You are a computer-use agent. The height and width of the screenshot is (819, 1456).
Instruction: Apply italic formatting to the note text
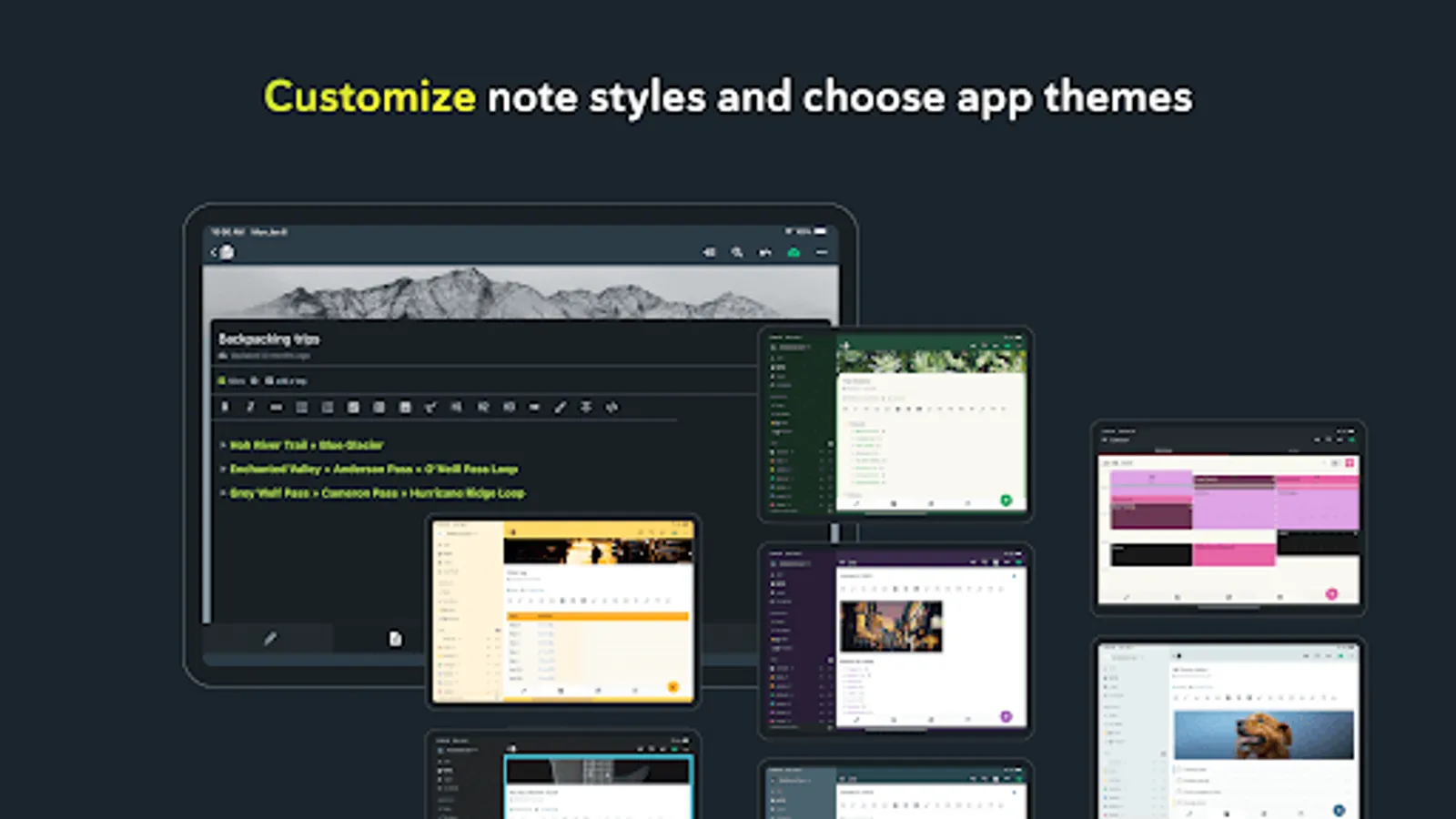tap(250, 407)
